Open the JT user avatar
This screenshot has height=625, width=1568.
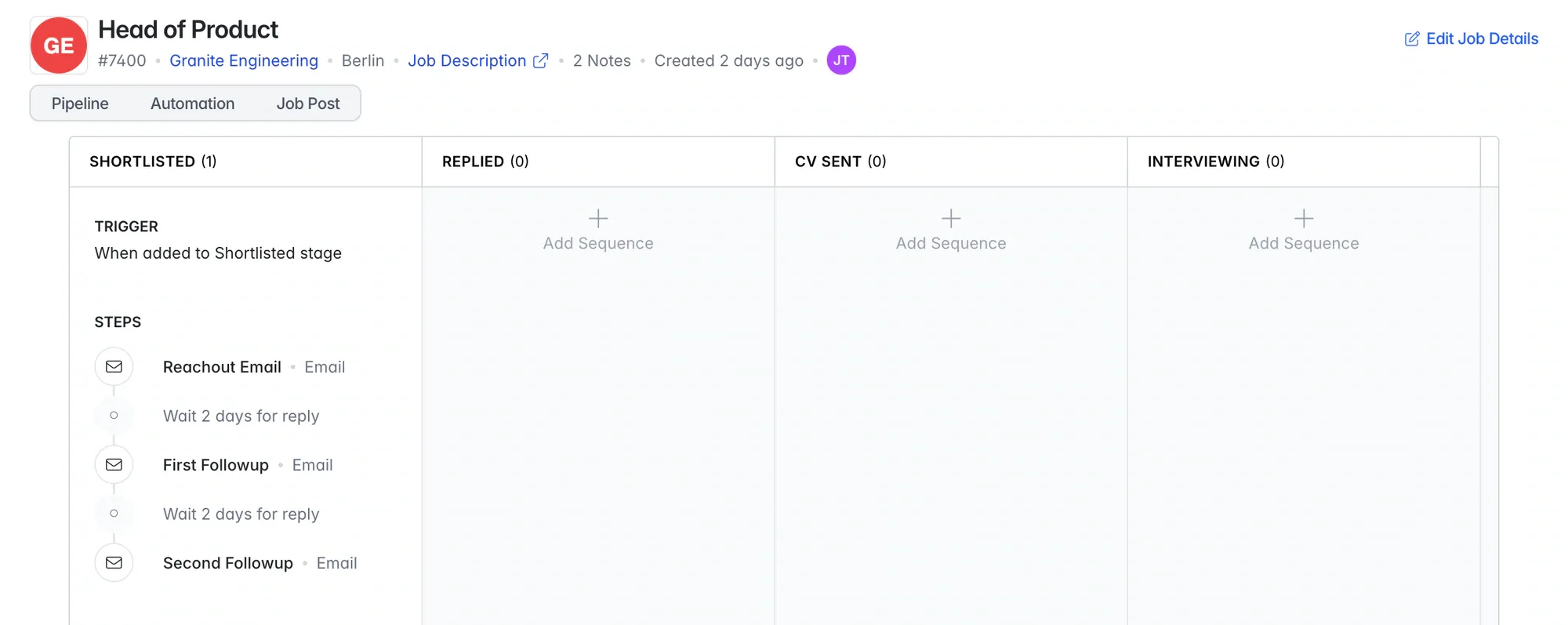841,60
